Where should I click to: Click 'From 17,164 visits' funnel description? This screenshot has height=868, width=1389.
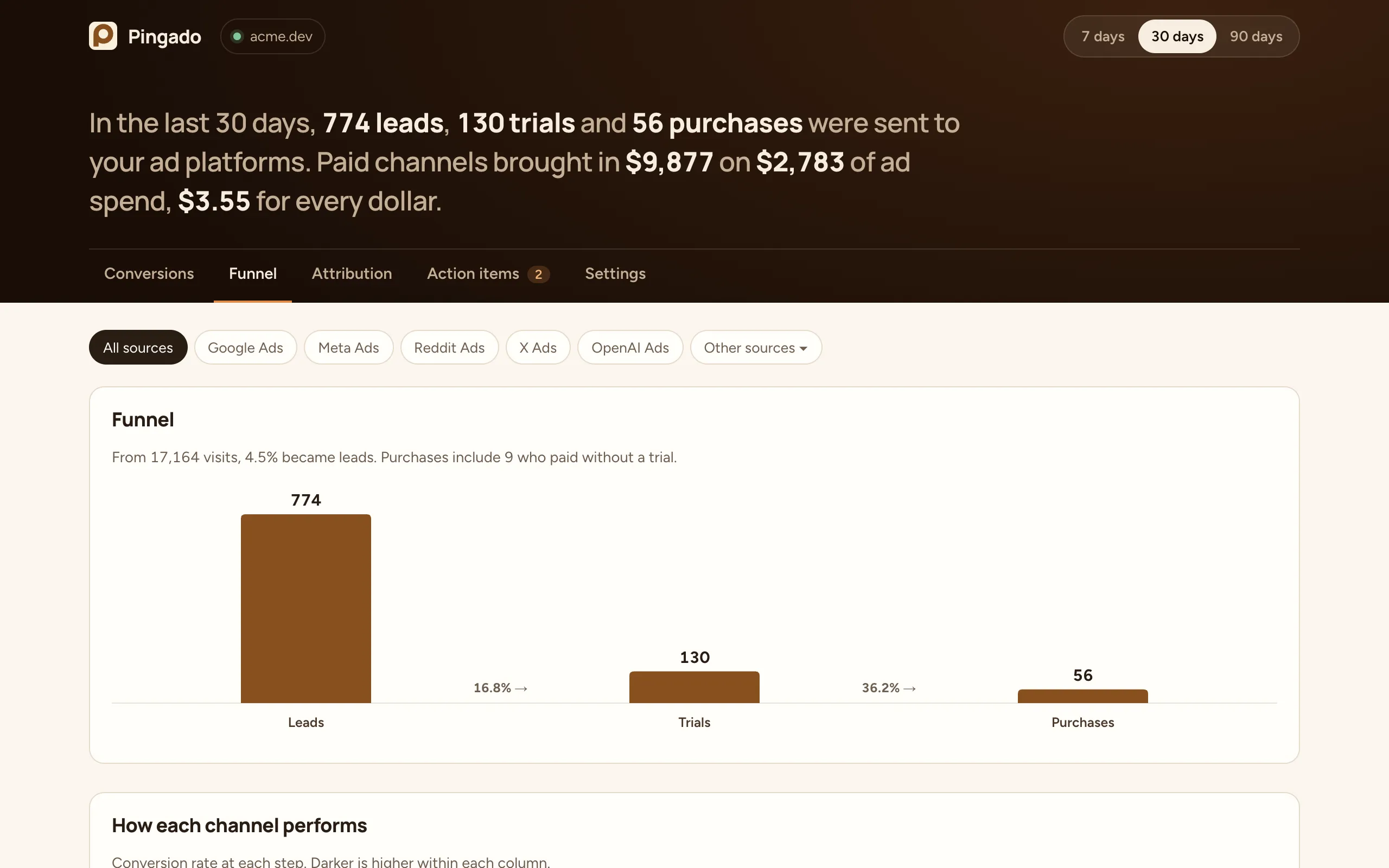pos(394,457)
